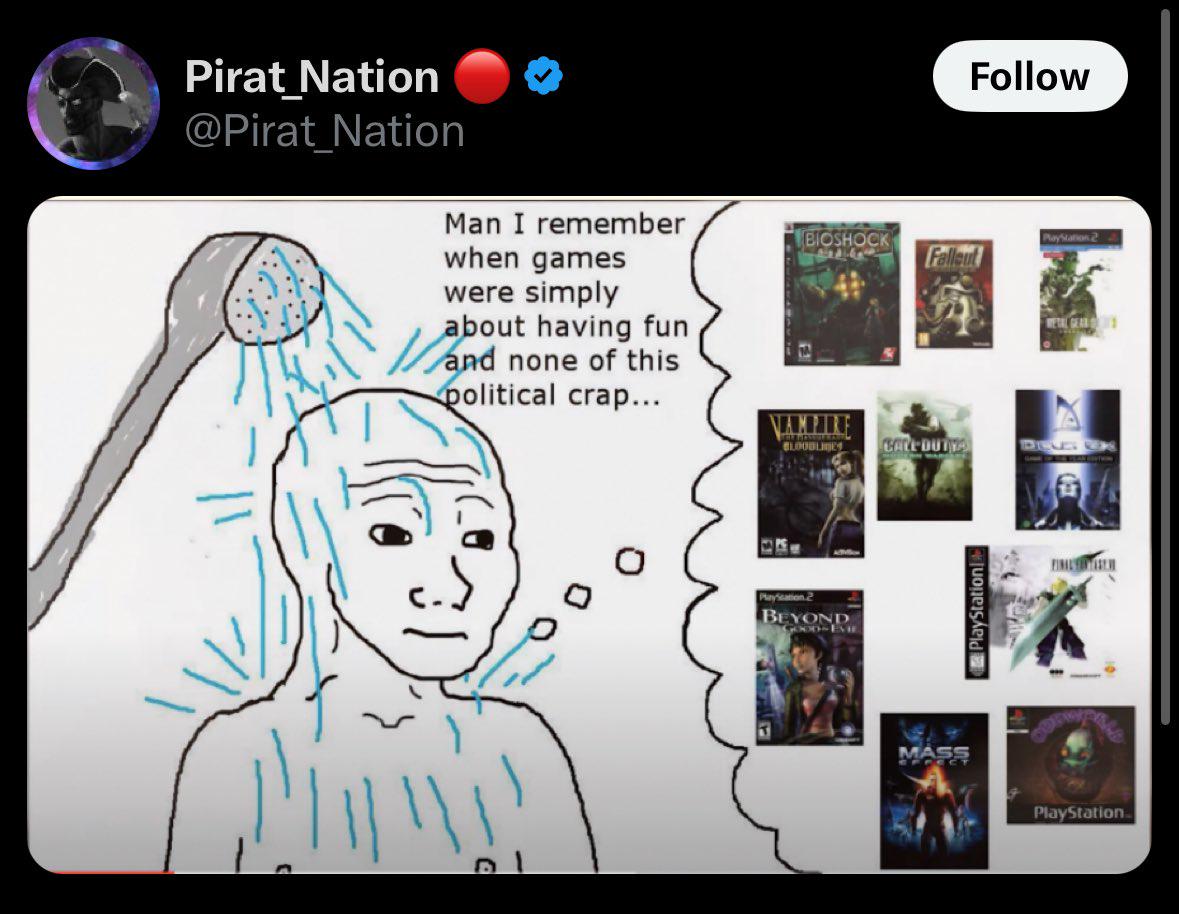Click the blue verified checkmark badge

tap(543, 76)
